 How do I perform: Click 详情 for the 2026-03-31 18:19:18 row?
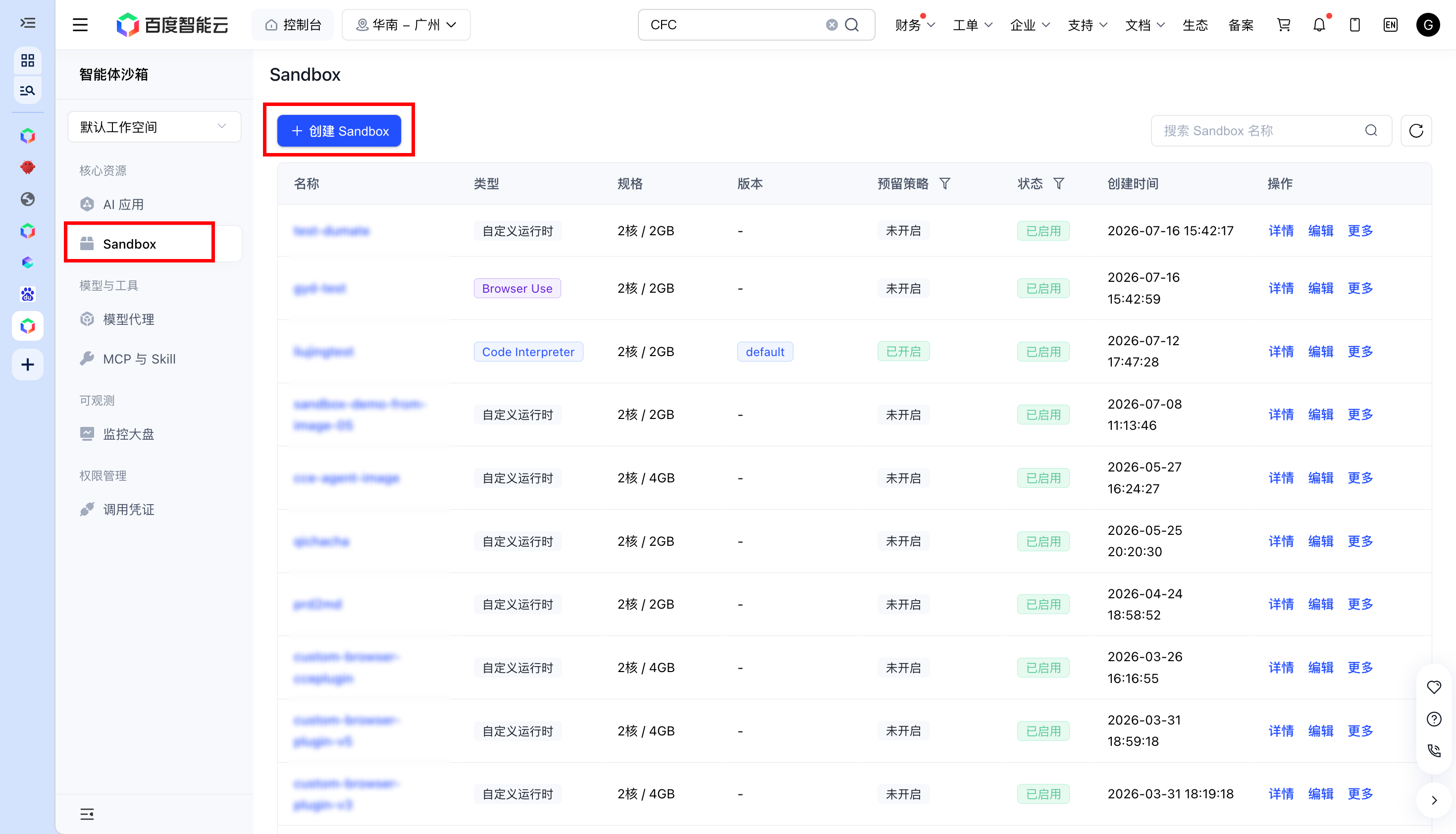(1281, 793)
